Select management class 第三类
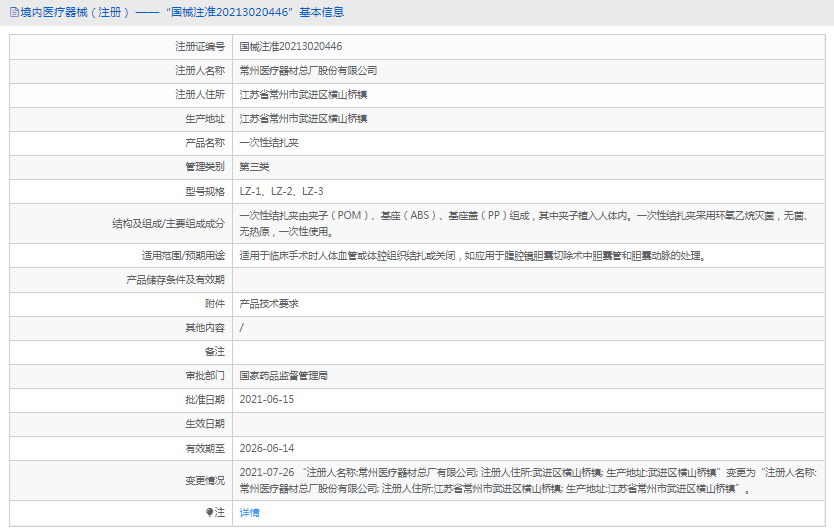834x531 pixels. click(254, 167)
